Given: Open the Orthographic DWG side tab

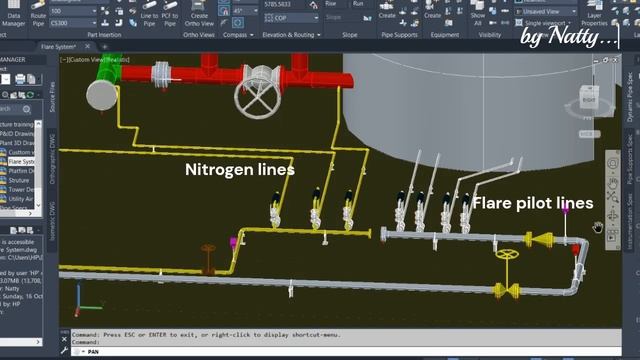Looking at the screenshot, I should click(x=52, y=159).
